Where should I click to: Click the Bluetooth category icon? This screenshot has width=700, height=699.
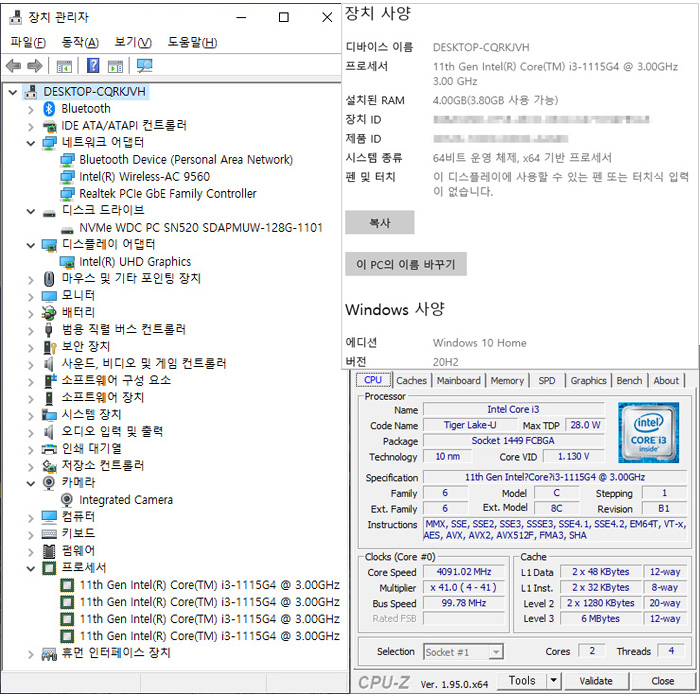tap(49, 108)
